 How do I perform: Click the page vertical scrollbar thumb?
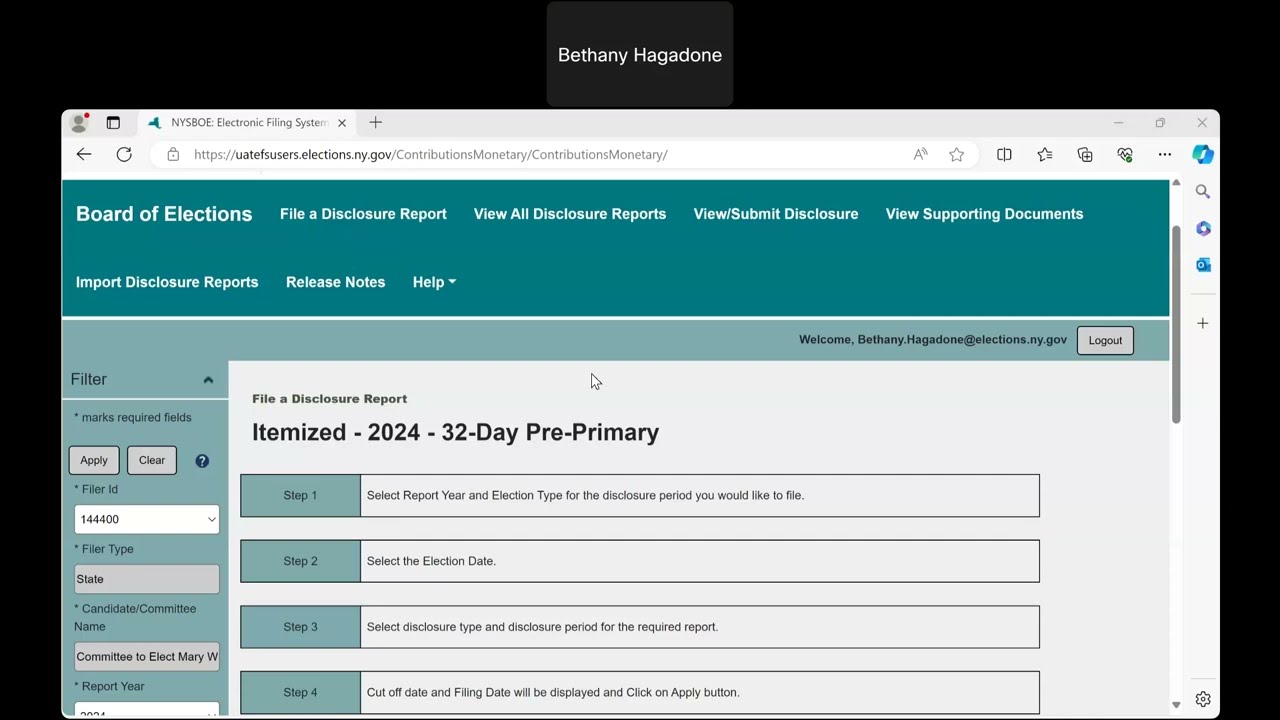coord(1176,323)
